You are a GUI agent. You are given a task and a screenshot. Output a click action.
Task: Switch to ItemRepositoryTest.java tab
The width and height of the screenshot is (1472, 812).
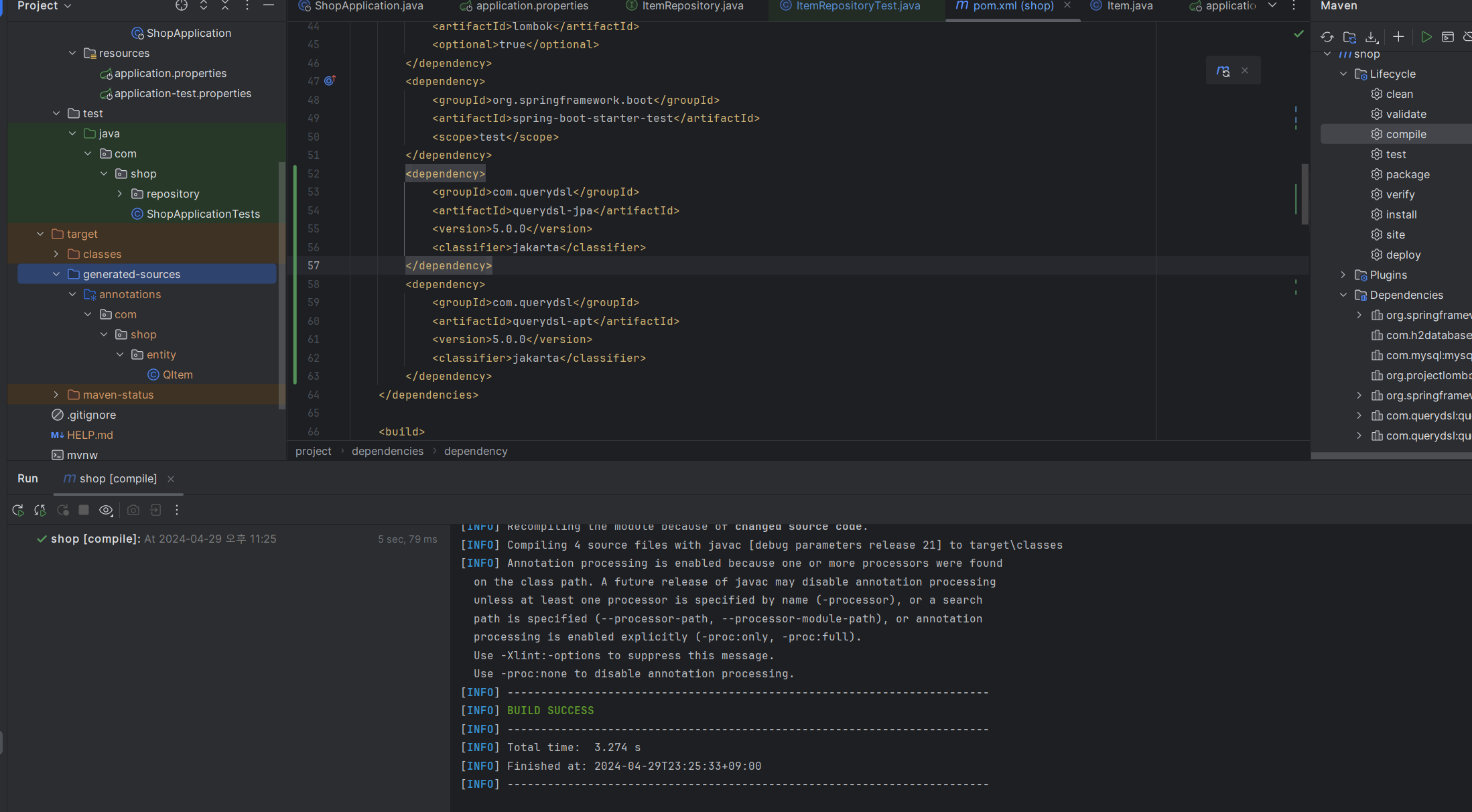[858, 6]
